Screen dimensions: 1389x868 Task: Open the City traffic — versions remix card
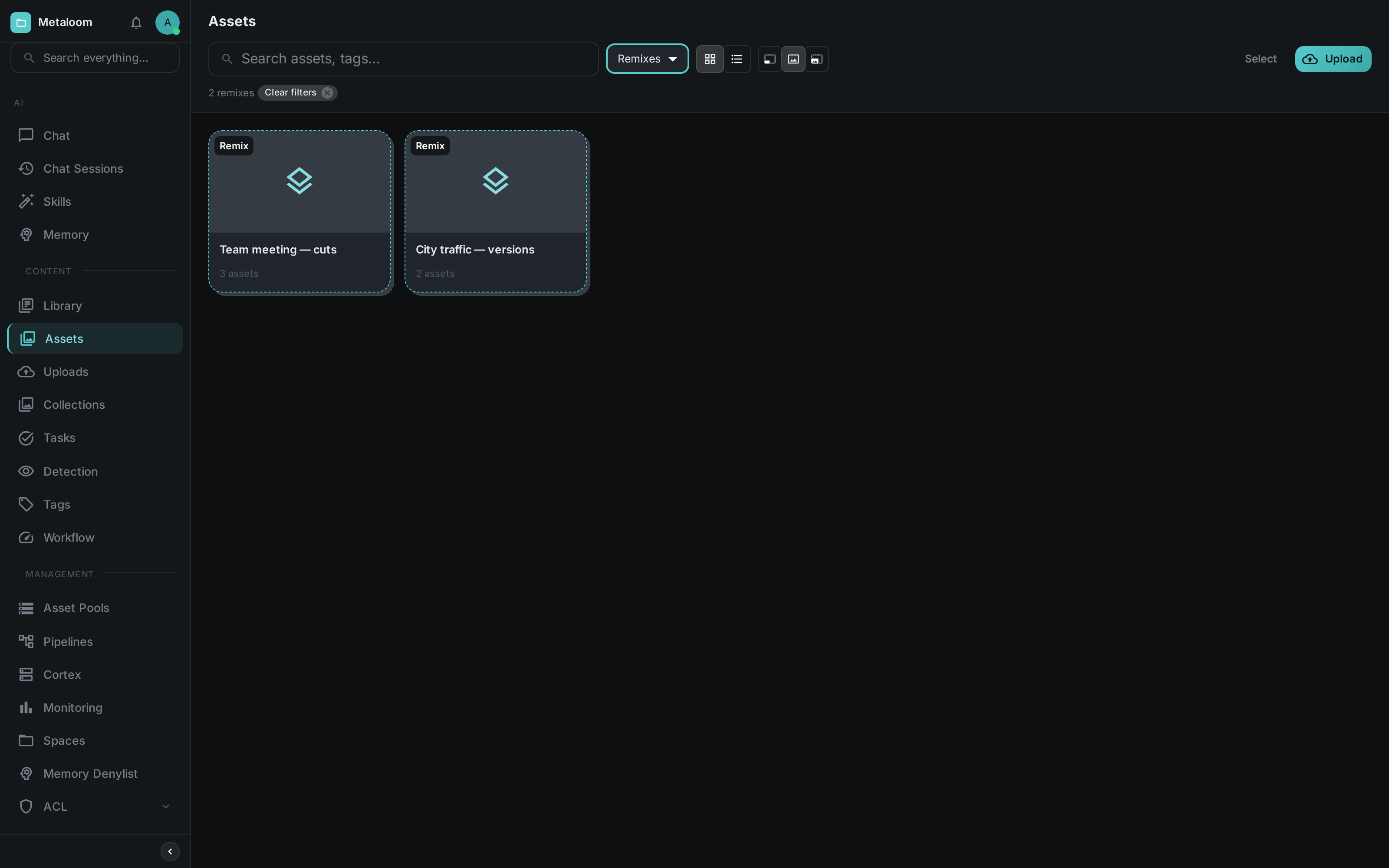tap(496, 212)
